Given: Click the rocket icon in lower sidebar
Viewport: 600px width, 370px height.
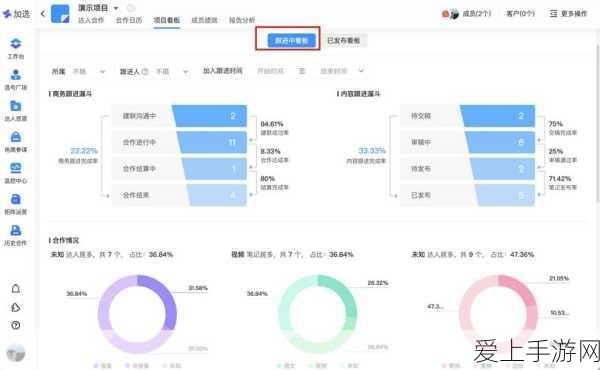Looking at the screenshot, I should click(16, 307).
